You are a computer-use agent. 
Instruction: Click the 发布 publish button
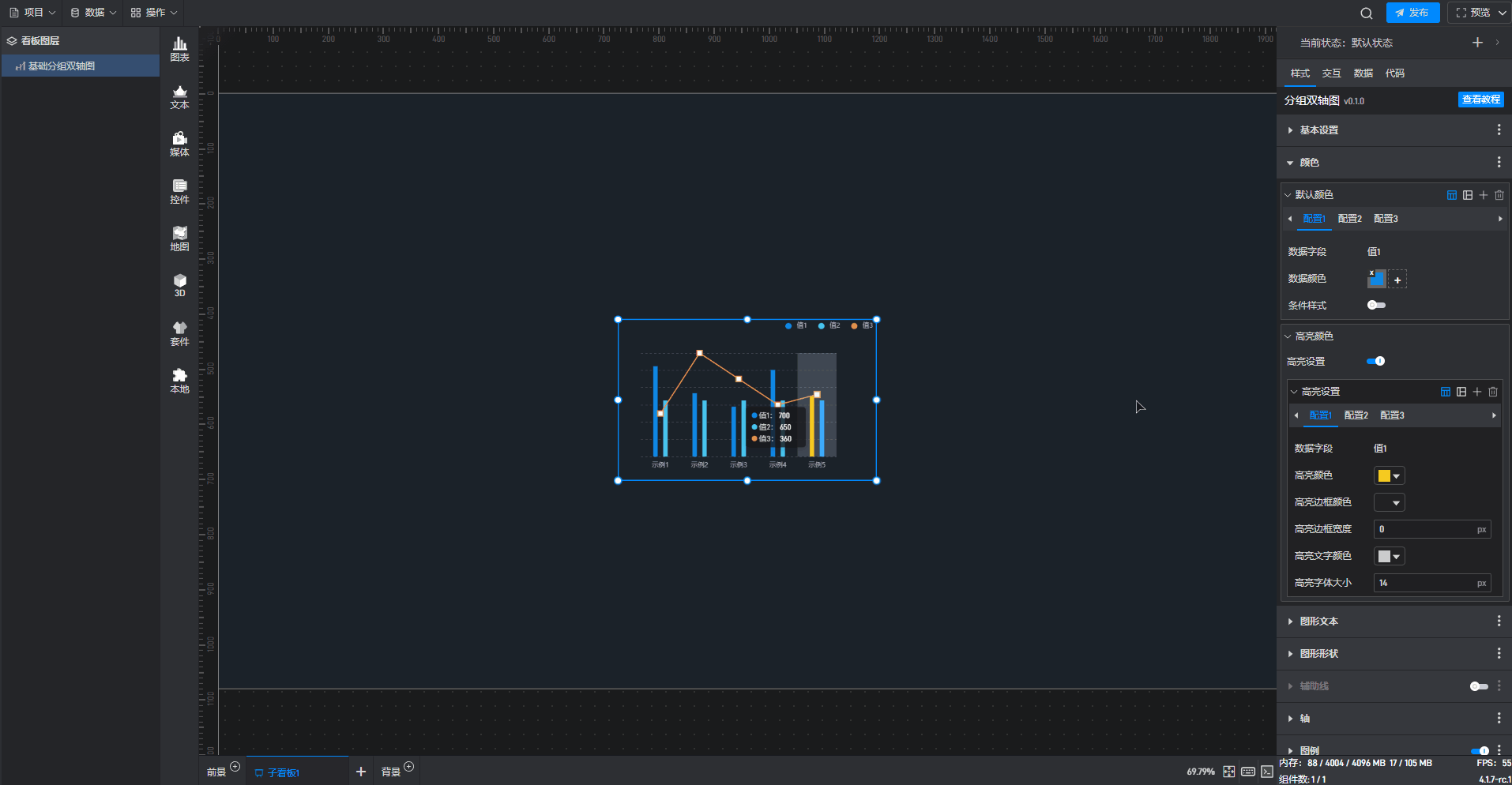tap(1412, 13)
